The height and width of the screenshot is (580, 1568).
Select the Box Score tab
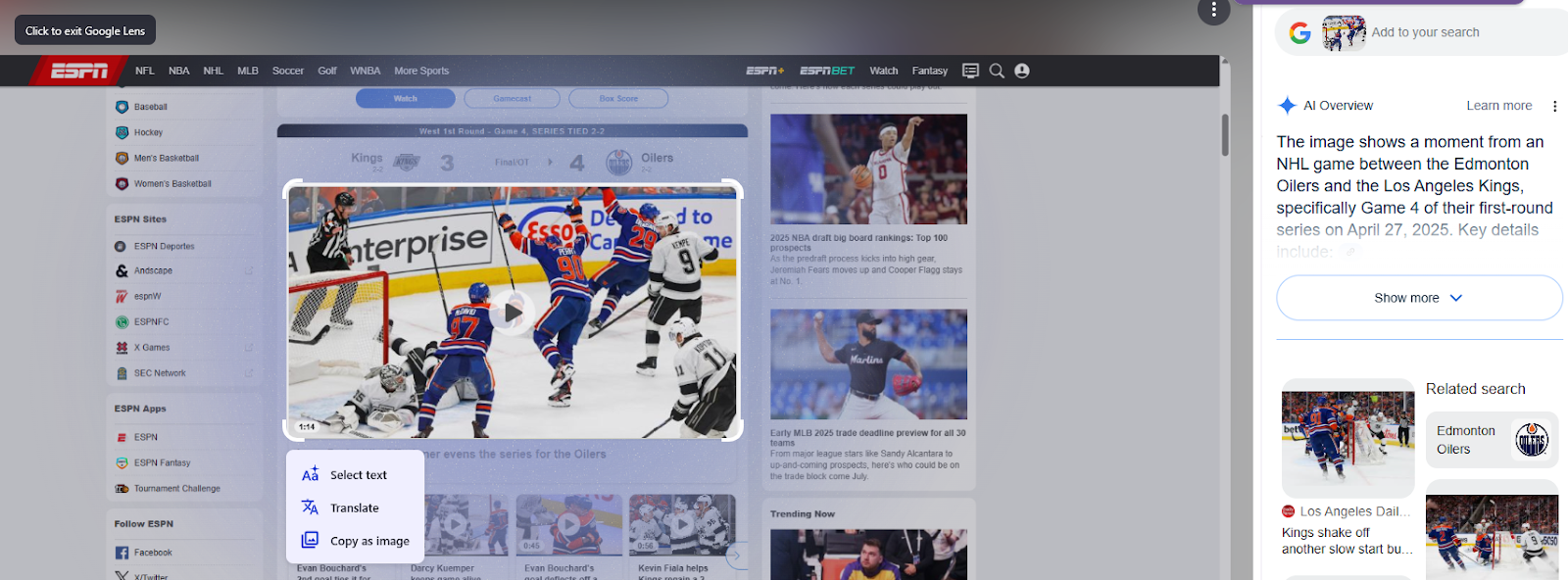coord(619,98)
